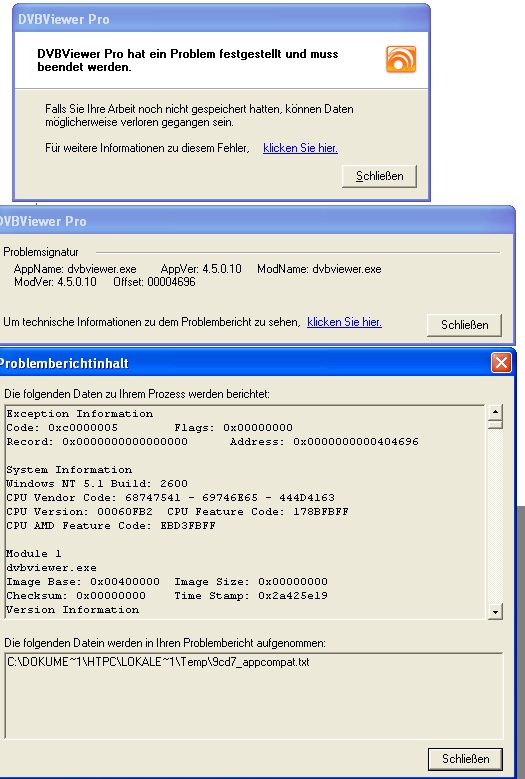
Task: Click Schließen at the bottom of Problemberichtinhalt
Action: click(465, 759)
